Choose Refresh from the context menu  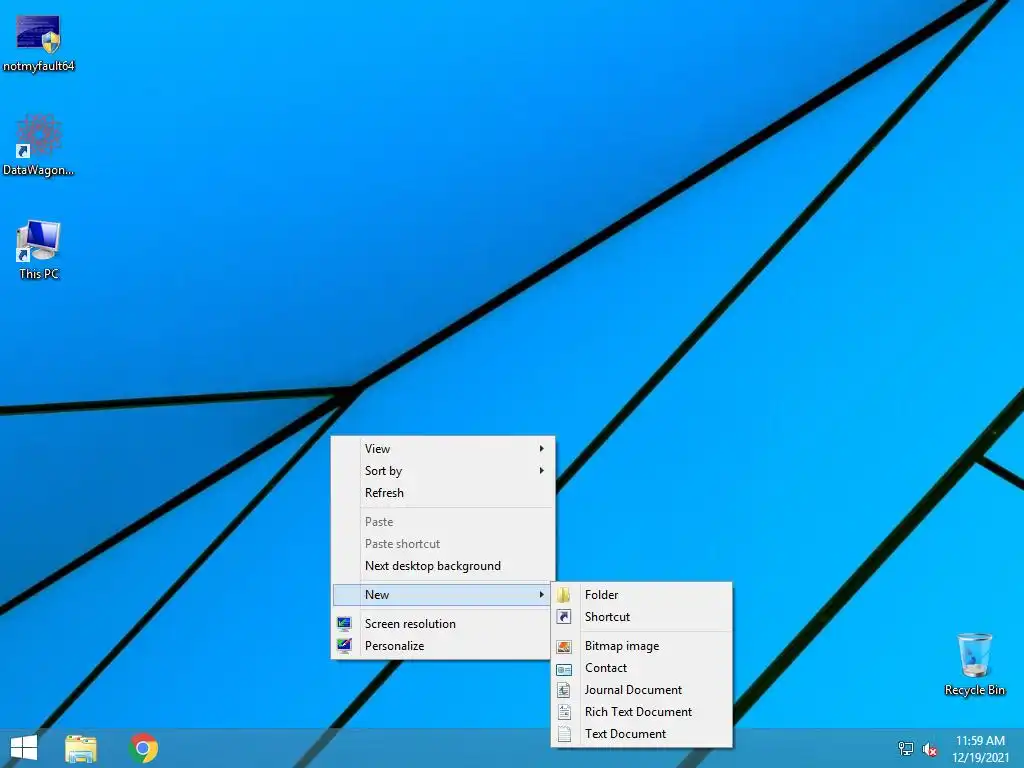pos(443,493)
